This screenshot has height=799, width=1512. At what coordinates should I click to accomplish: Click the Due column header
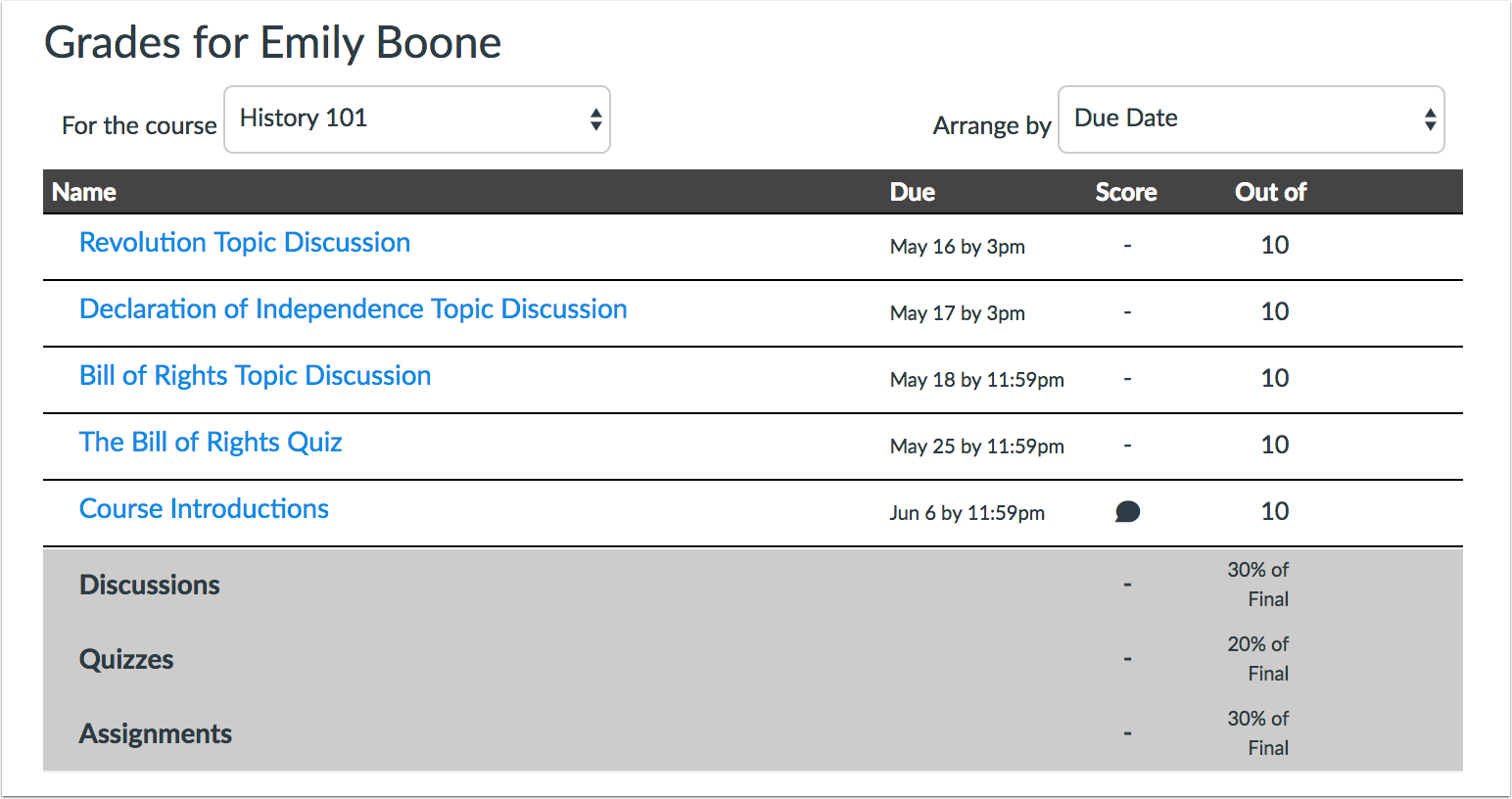point(912,192)
